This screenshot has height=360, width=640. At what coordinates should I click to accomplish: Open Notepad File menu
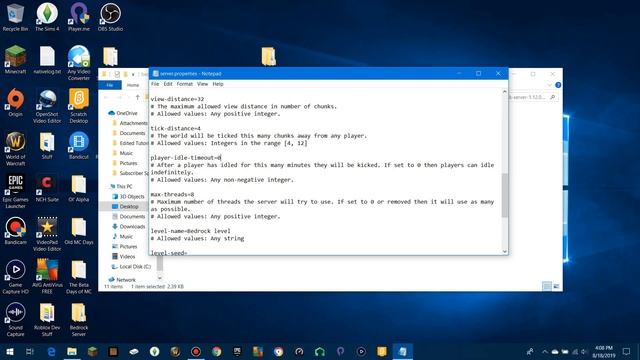tap(155, 84)
